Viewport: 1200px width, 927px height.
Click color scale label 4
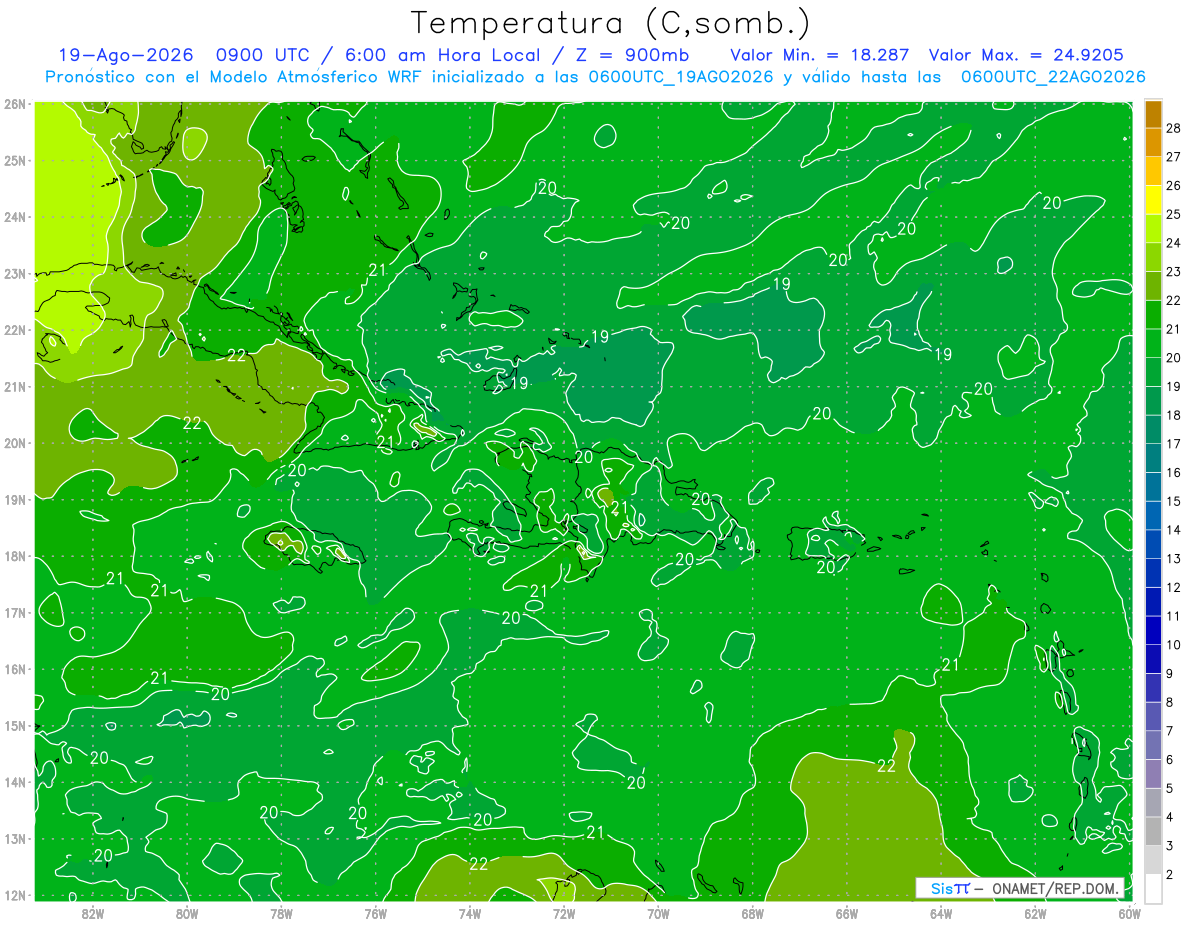1171,817
